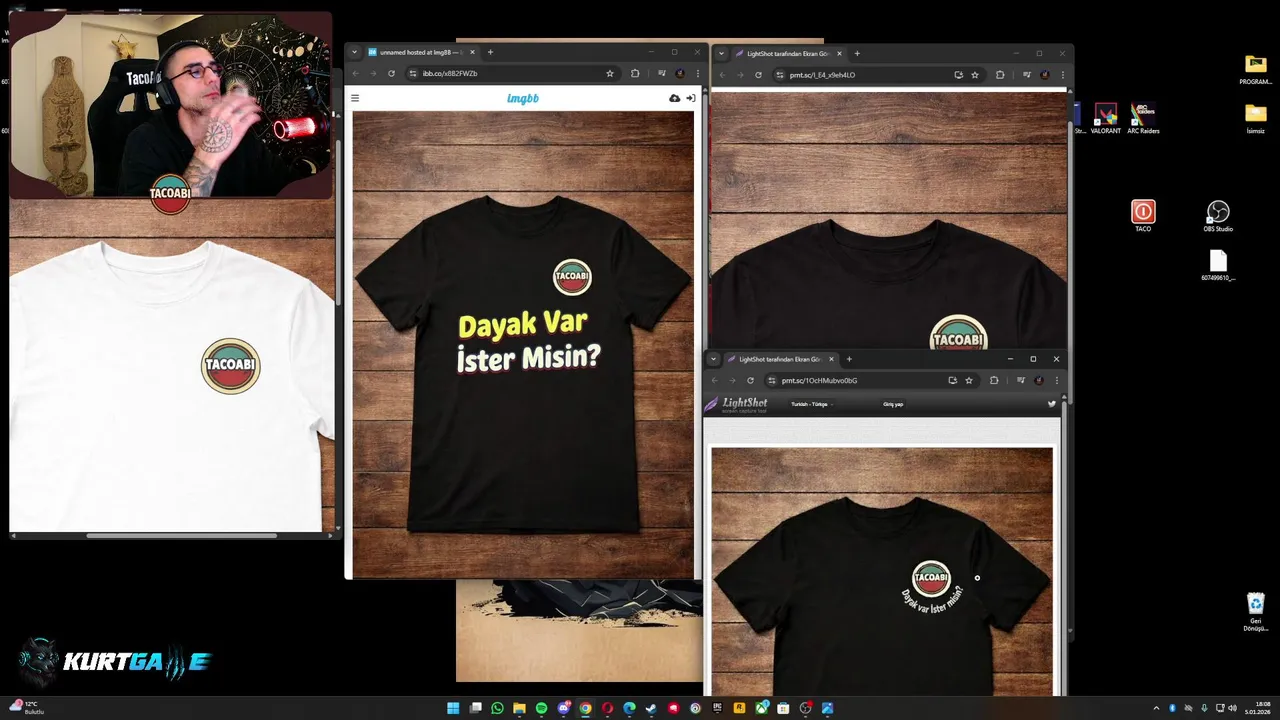1280x720 pixels.
Task: Expand tab search in prnt.sc/I_E4 window
Action: (721, 53)
